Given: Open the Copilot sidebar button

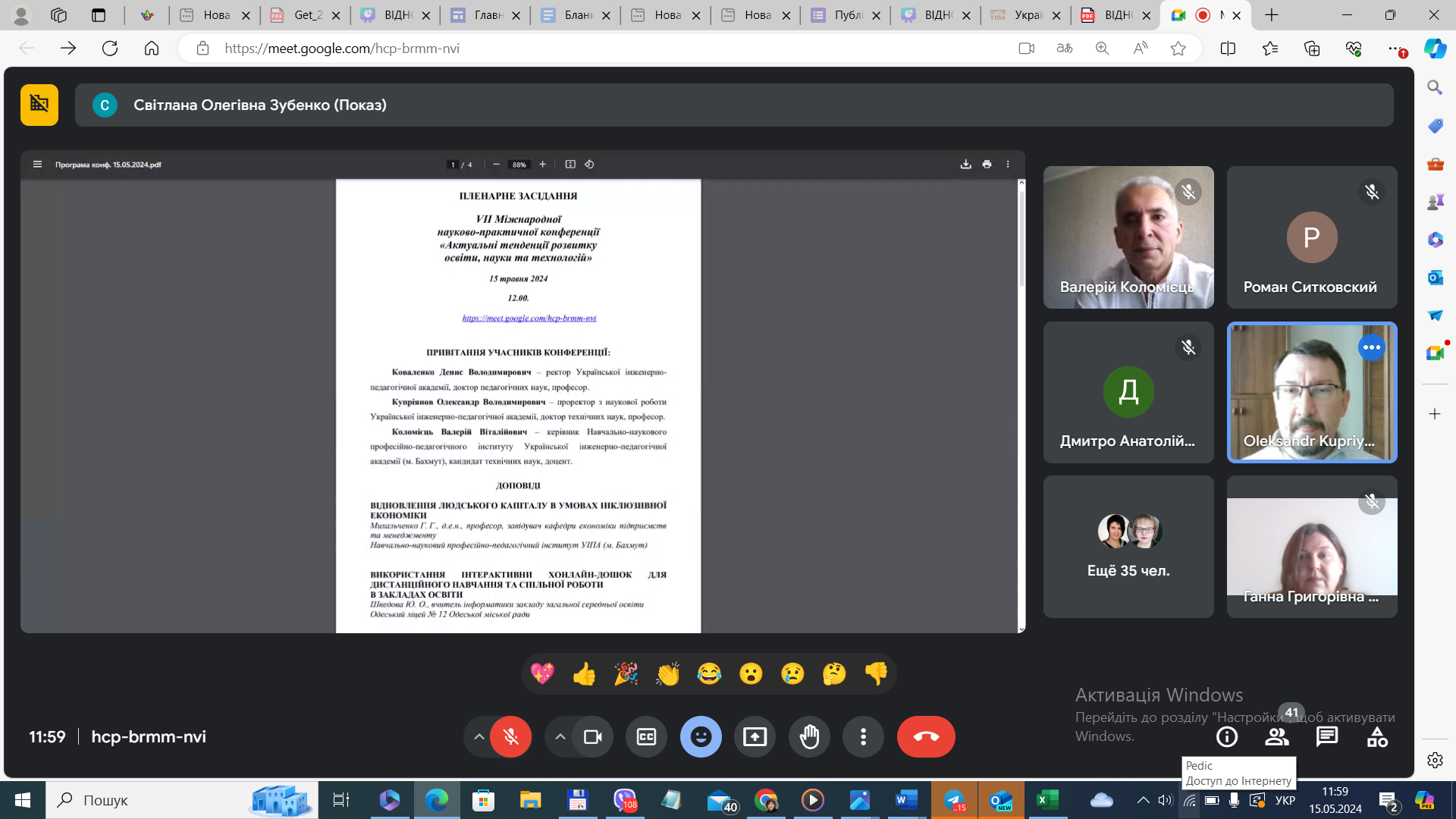Looking at the screenshot, I should coord(1435,49).
